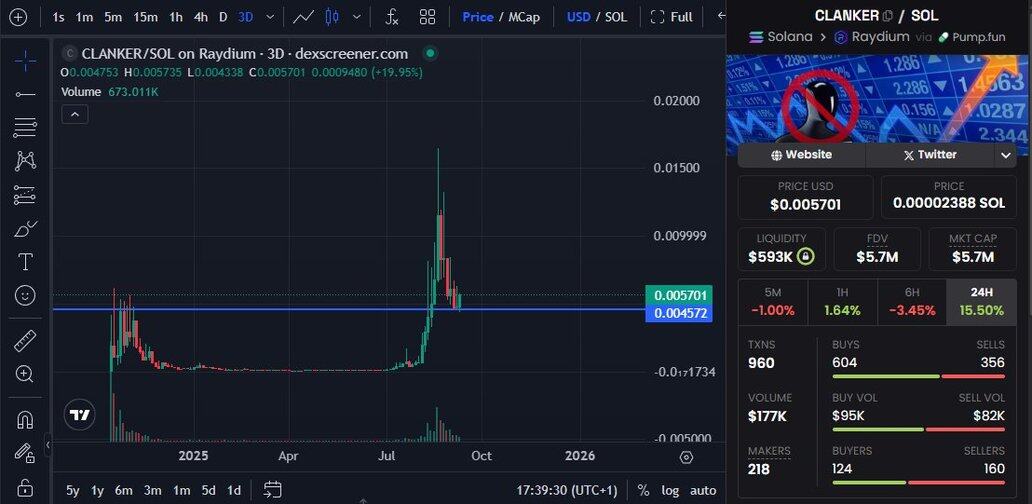Set the date range to 1y
The image size is (1032, 504).
[97, 490]
